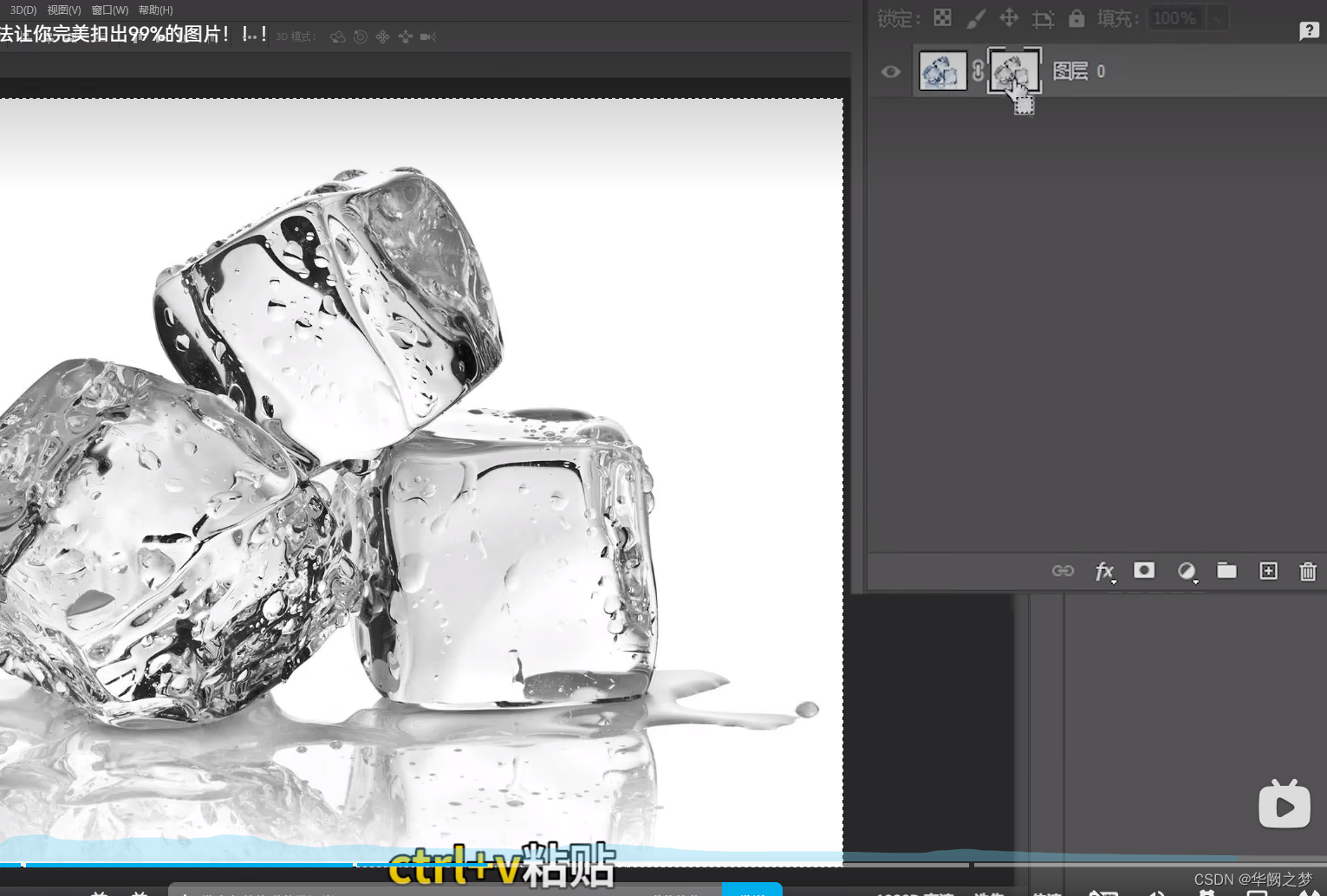Select the 3D slide mode icon
This screenshot has width=1327, height=896.
(406, 36)
